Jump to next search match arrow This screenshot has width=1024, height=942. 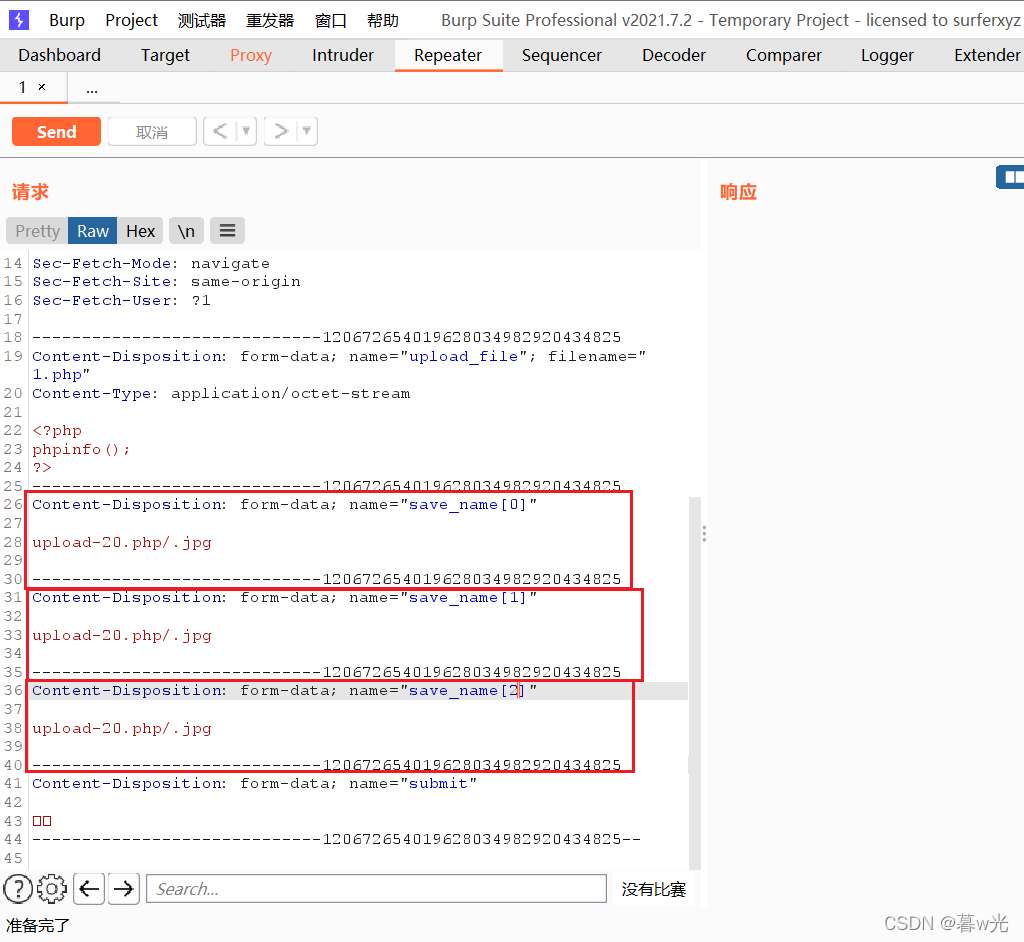coord(123,889)
